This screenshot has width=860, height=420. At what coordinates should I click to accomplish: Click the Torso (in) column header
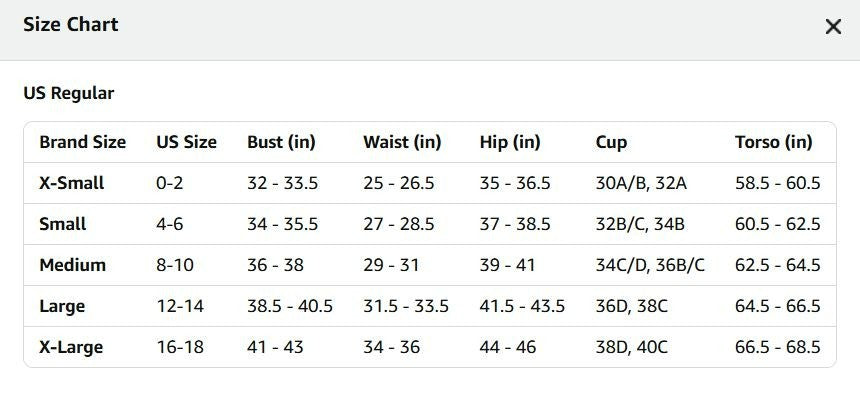(773, 142)
